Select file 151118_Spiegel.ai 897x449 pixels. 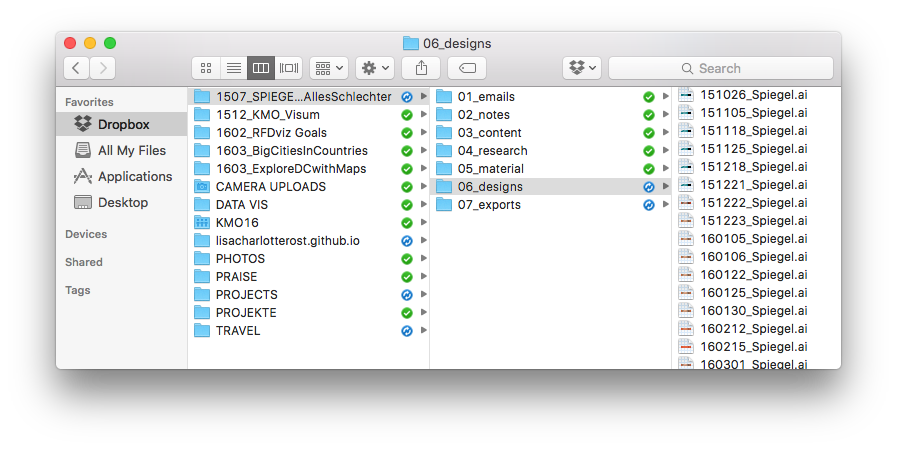[756, 130]
